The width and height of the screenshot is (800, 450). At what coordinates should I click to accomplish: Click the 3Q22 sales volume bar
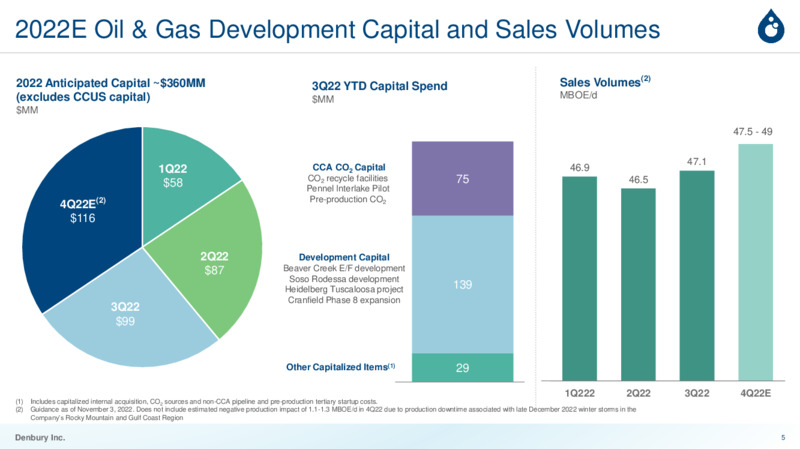point(697,276)
